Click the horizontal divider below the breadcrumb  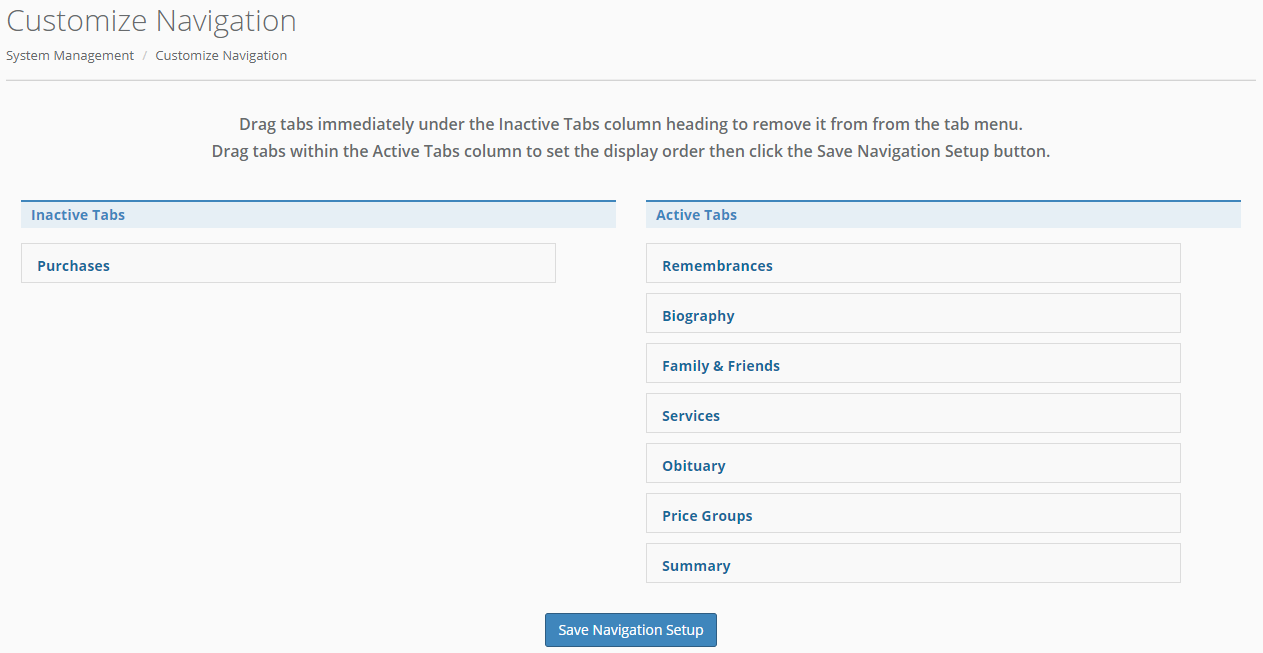click(x=630, y=80)
